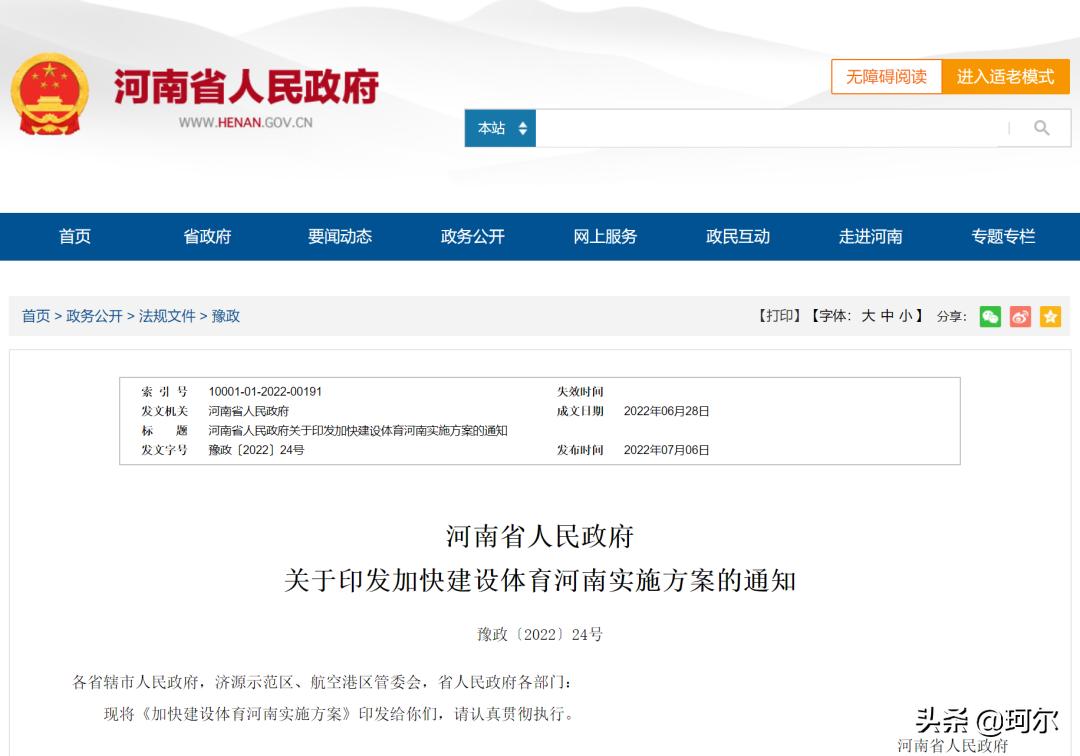
Task: Click the 索引号 label
Action: pos(164,392)
